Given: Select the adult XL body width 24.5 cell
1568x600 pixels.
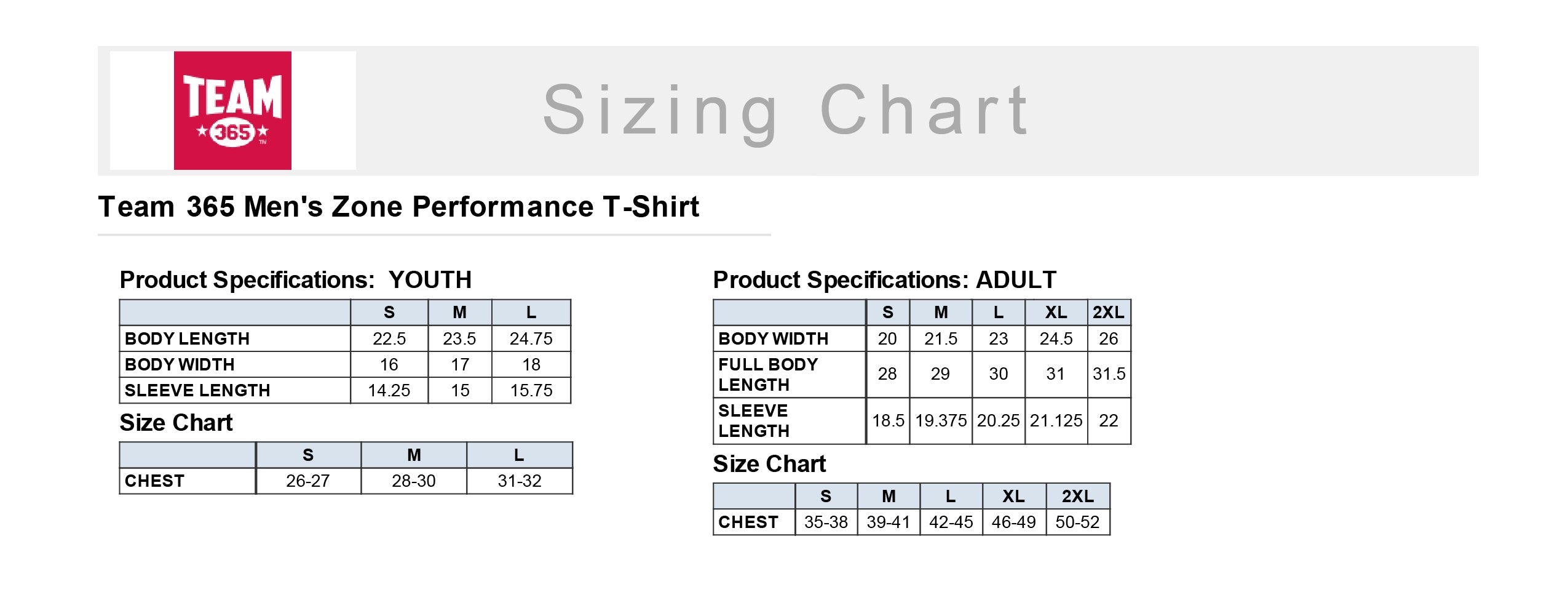Looking at the screenshot, I should tap(1056, 338).
